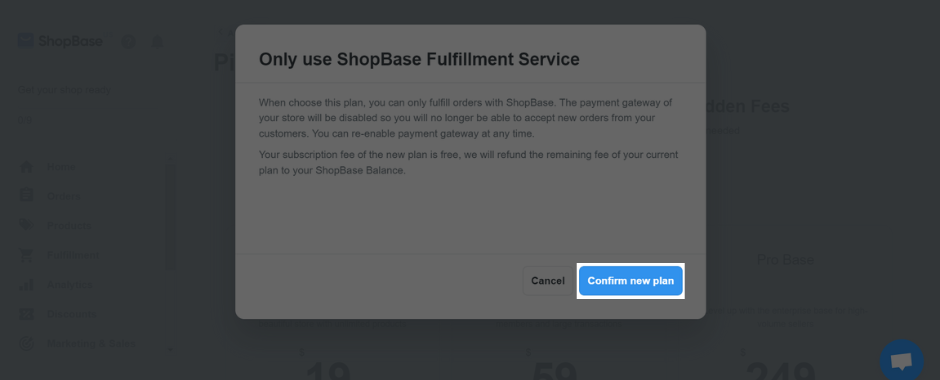This screenshot has height=380, width=940.
Task: Open Home in the sidebar
Action: (61, 167)
